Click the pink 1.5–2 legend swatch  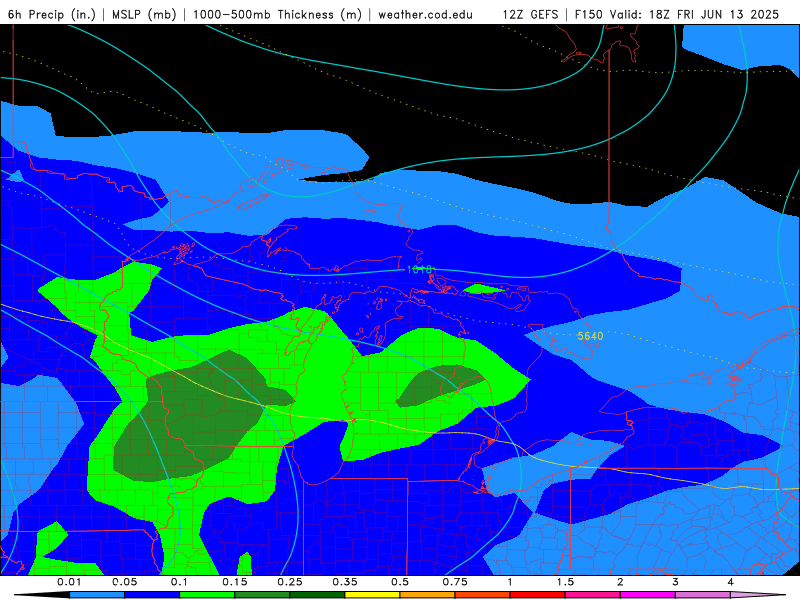coord(593,595)
